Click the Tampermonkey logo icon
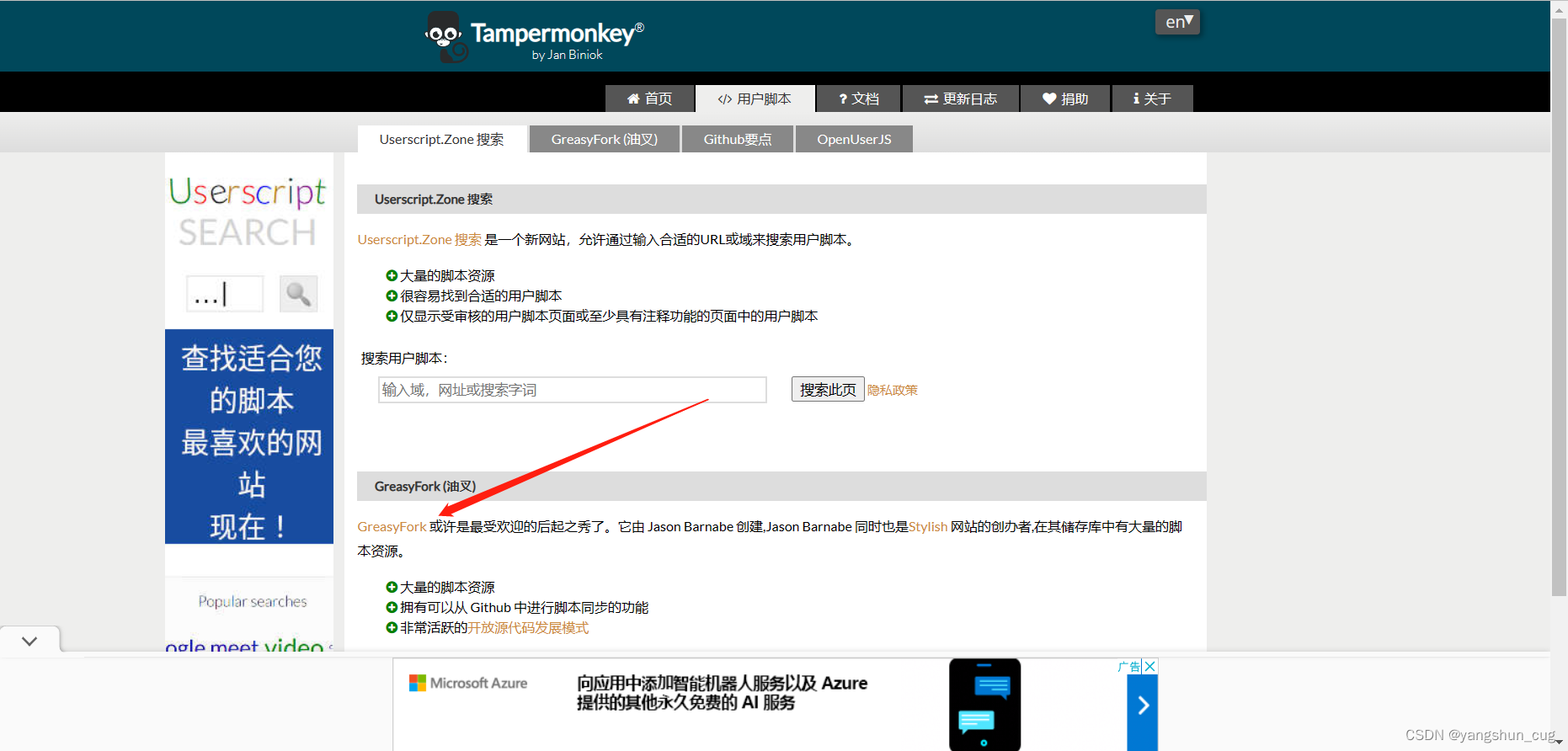The height and width of the screenshot is (751, 1568). (x=445, y=37)
